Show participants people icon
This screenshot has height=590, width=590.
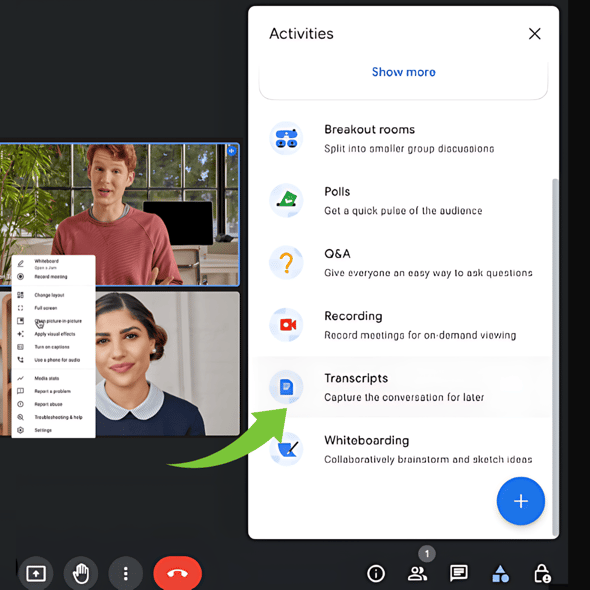click(417, 573)
